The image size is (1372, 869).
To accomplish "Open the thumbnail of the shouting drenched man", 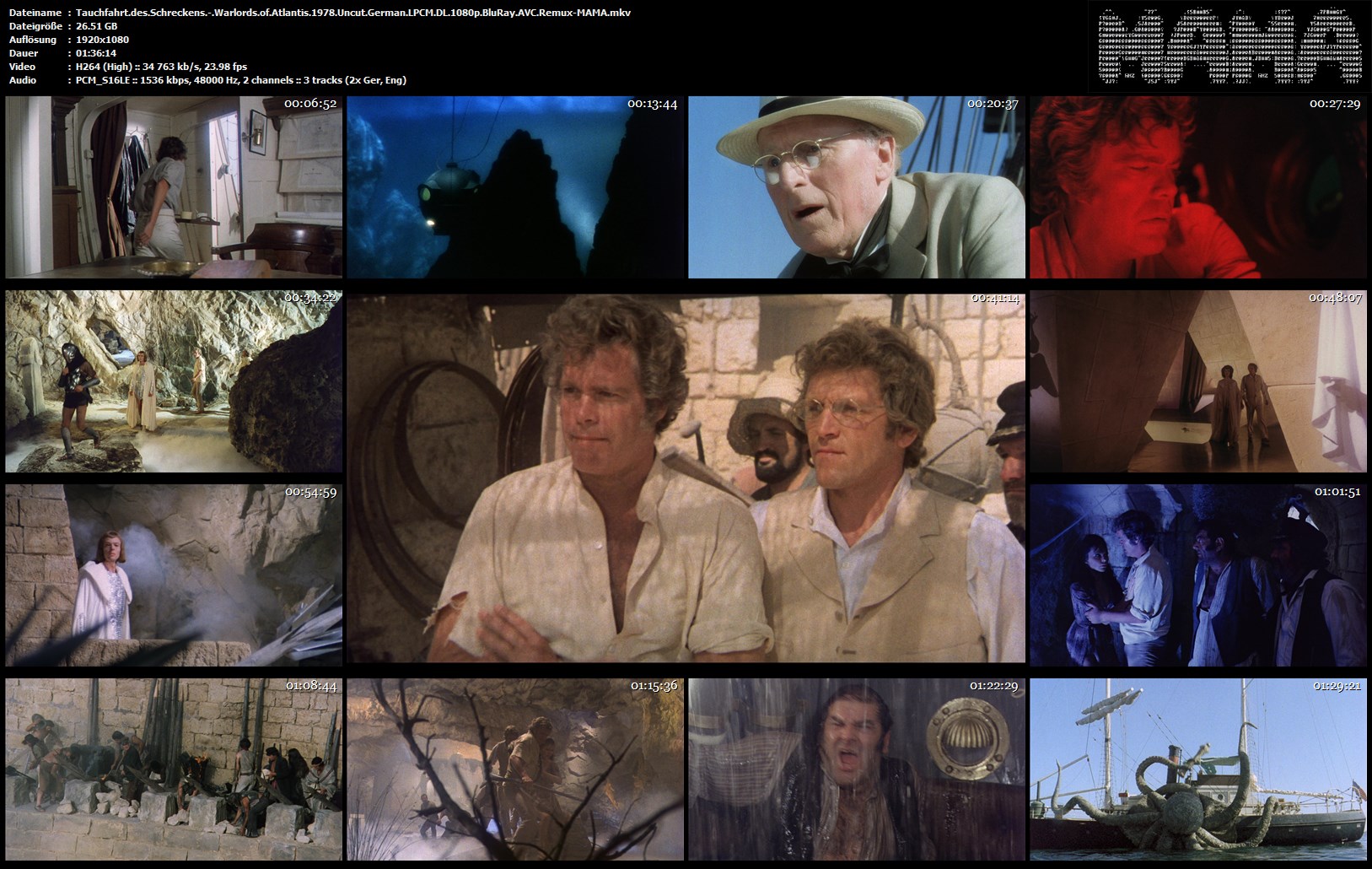I will (857, 769).
